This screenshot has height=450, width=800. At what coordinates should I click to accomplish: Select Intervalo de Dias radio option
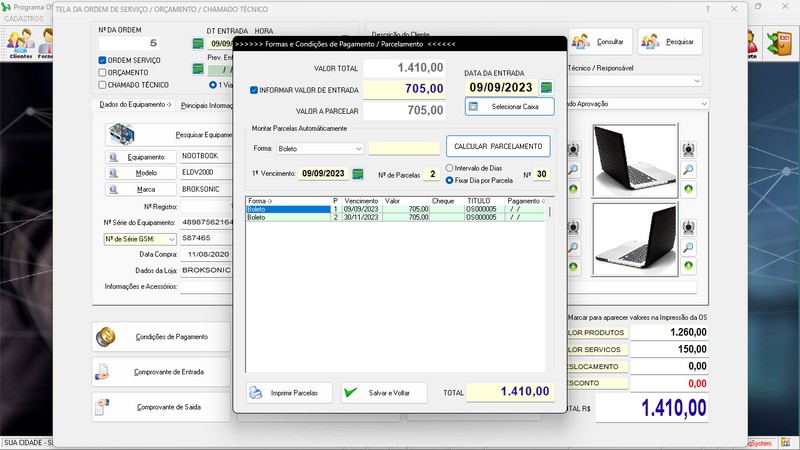(x=450, y=168)
